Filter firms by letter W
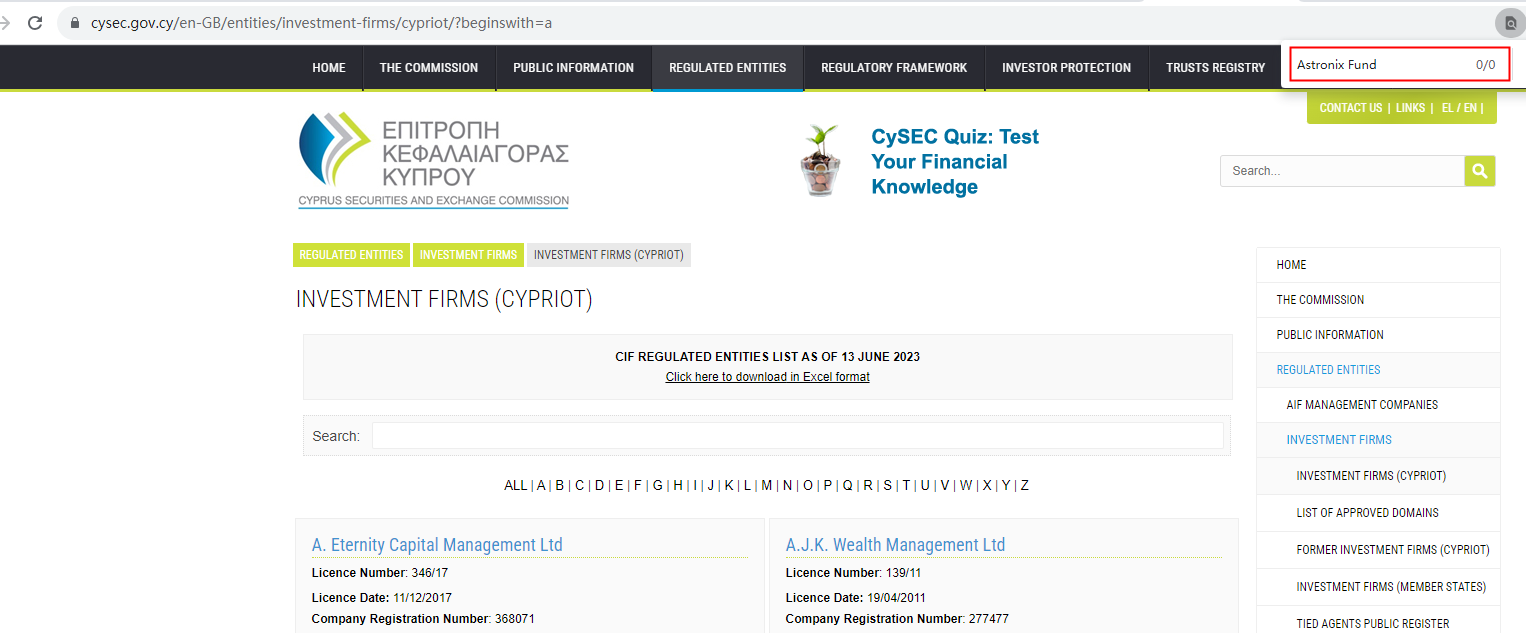The width and height of the screenshot is (1526, 633). pos(966,485)
